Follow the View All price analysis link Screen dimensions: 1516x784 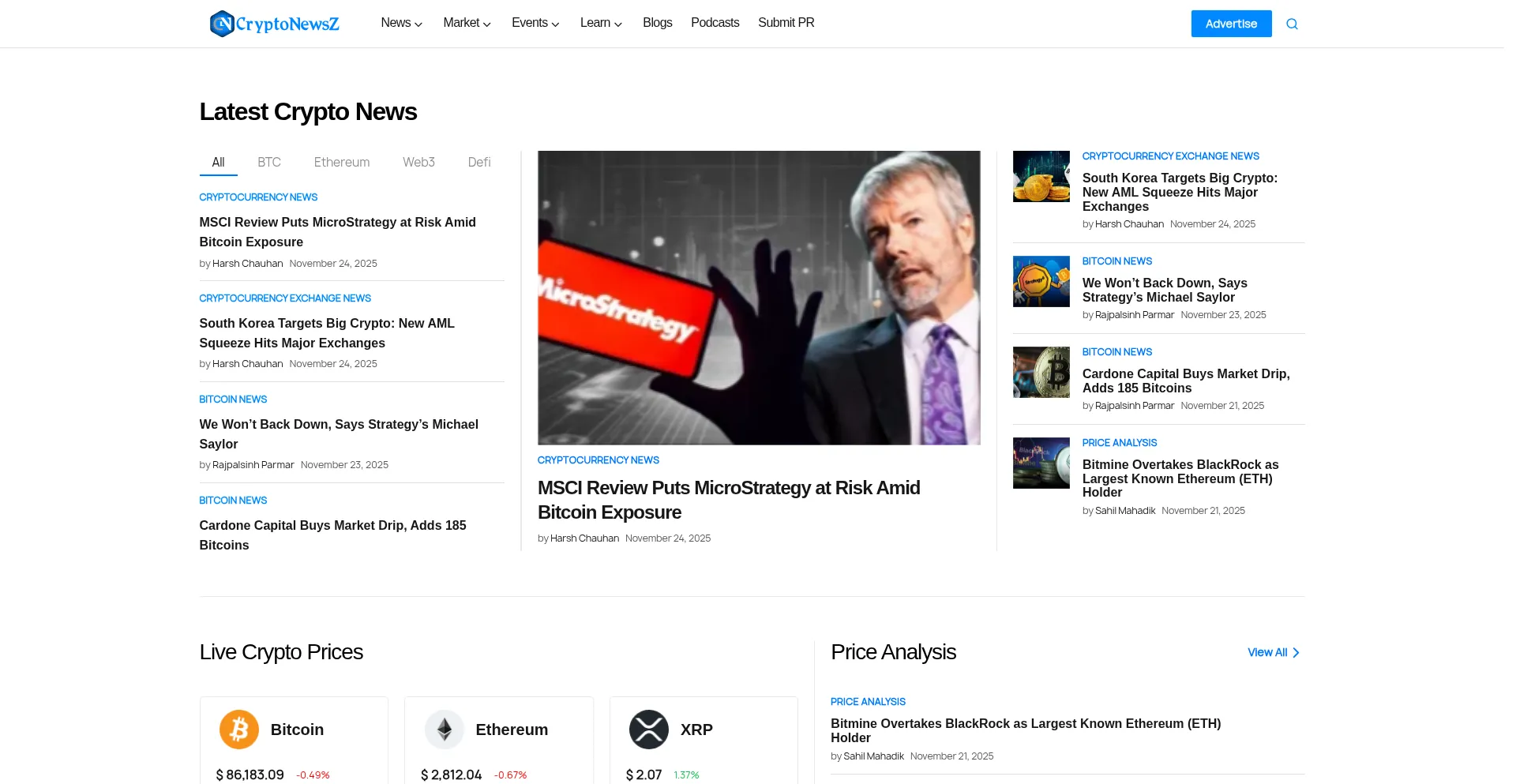[1272, 652]
